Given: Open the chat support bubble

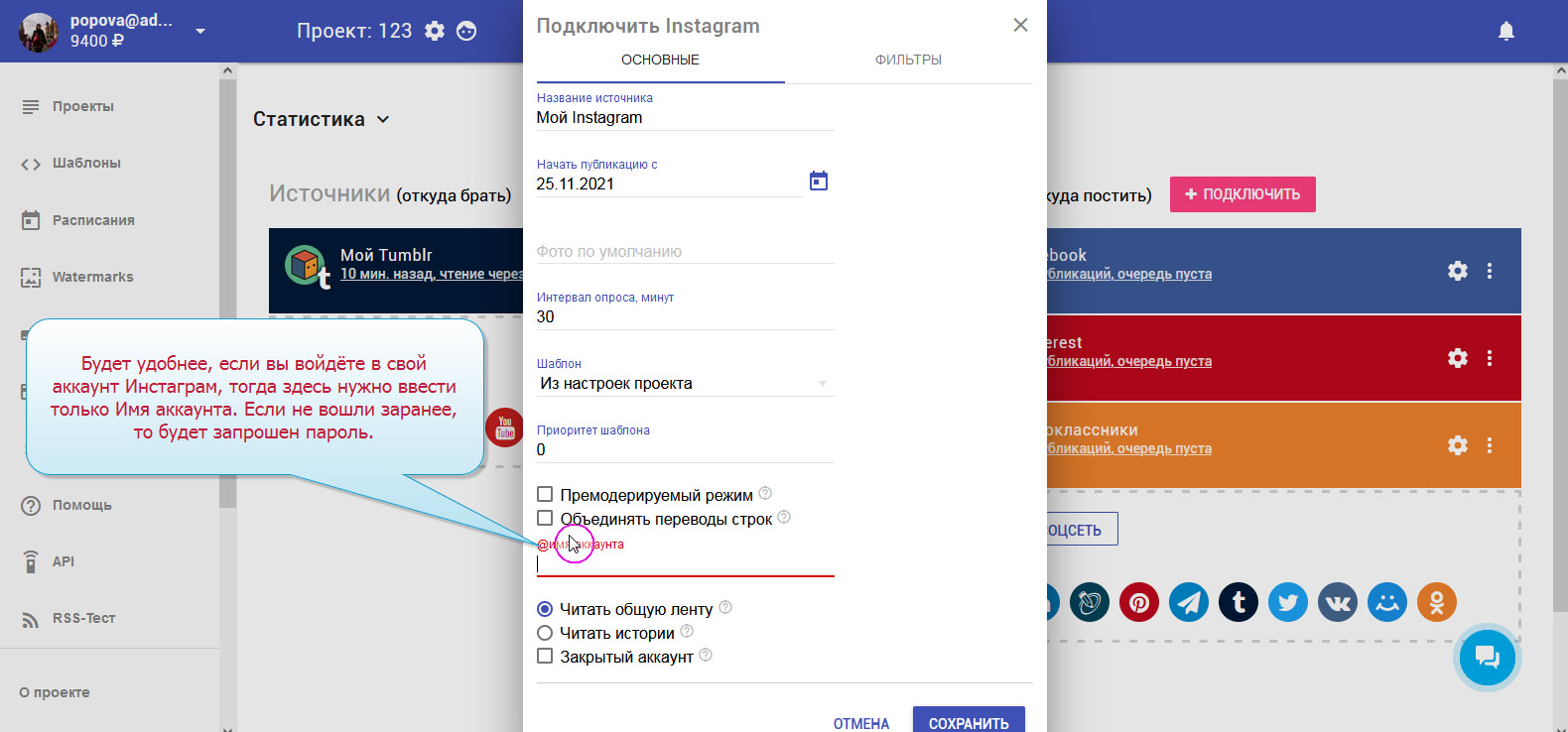Looking at the screenshot, I should click(1486, 657).
